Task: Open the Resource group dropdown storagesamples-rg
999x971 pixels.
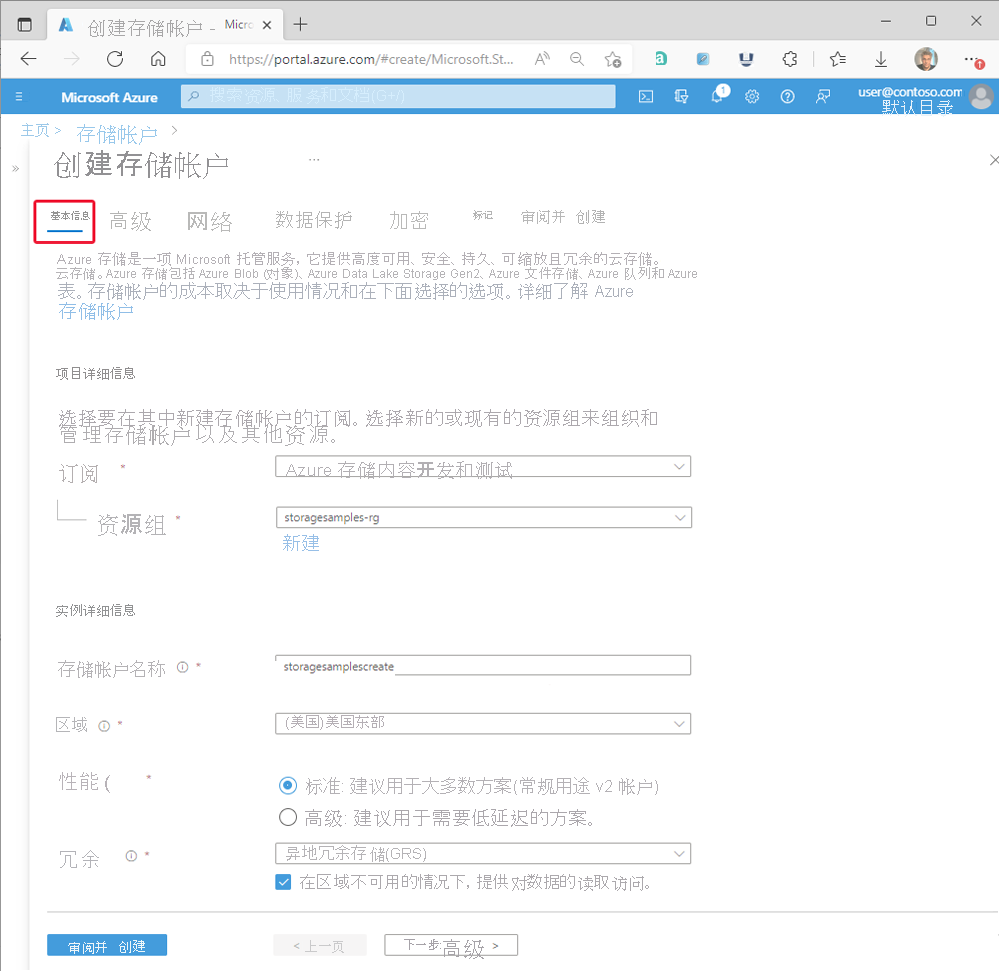Action: [484, 517]
